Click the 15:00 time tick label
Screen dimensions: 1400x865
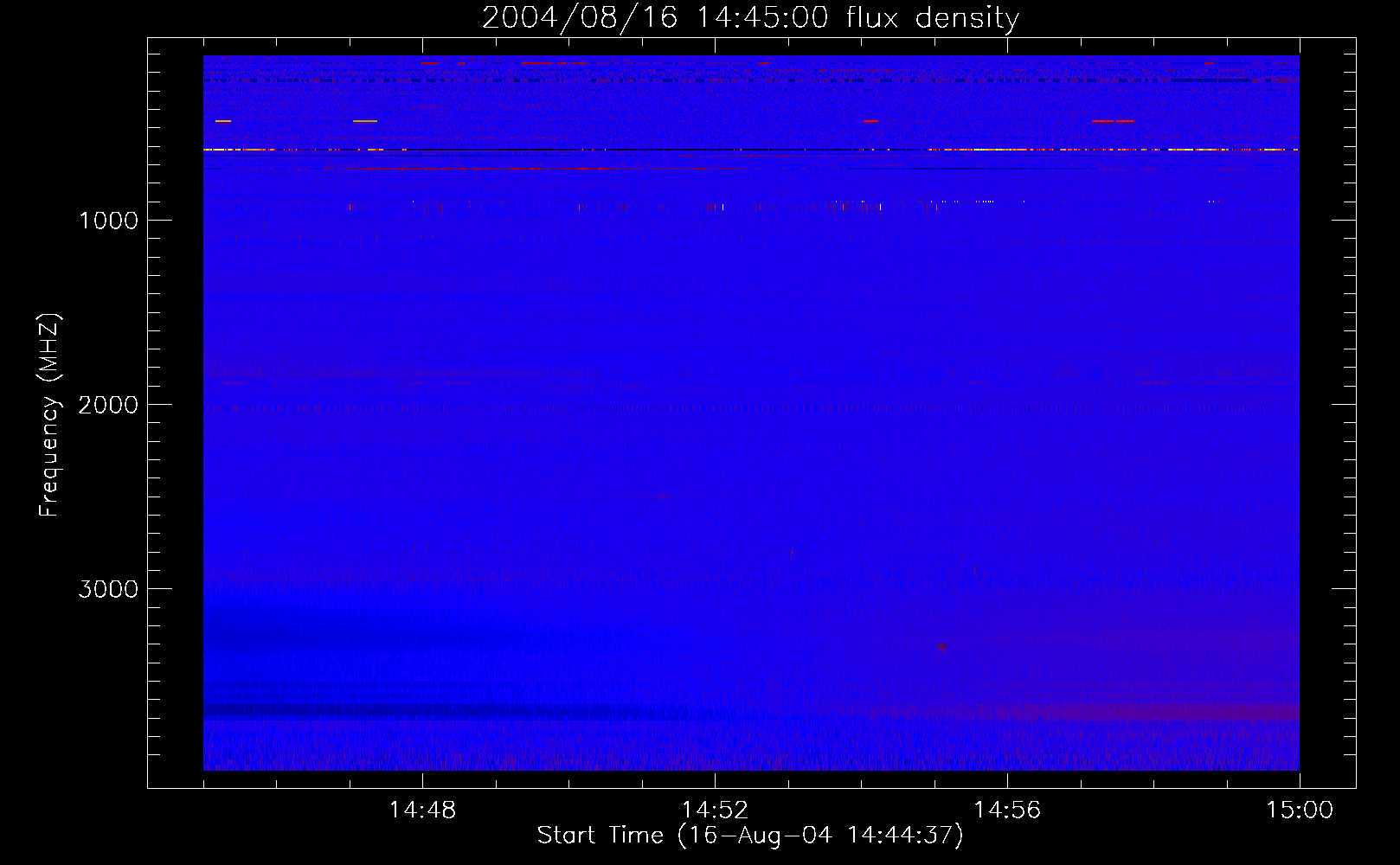[1300, 811]
